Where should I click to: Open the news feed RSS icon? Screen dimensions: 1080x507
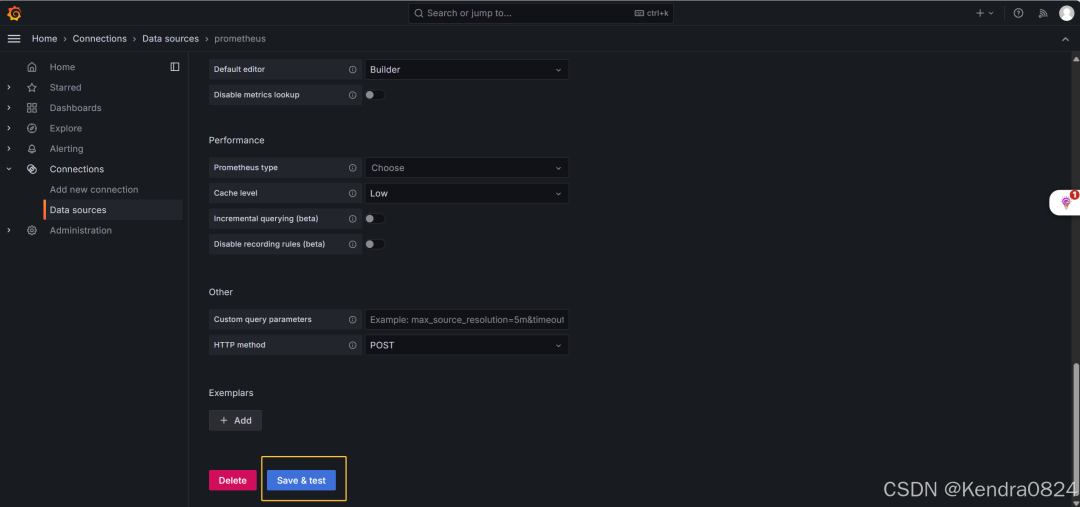pos(1043,13)
